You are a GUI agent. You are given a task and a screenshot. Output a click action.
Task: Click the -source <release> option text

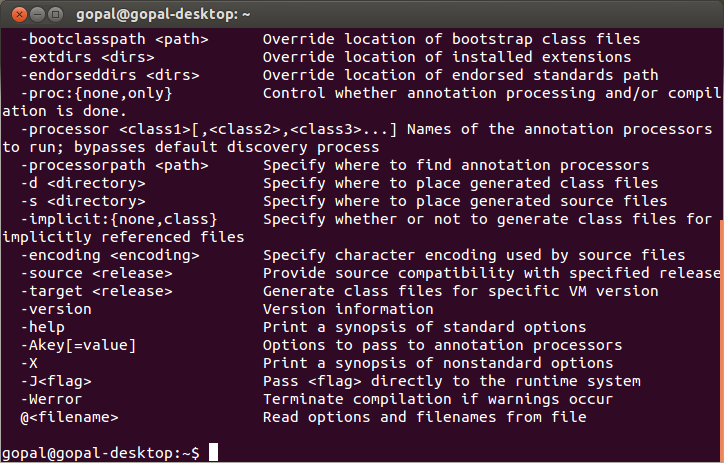click(x=97, y=273)
